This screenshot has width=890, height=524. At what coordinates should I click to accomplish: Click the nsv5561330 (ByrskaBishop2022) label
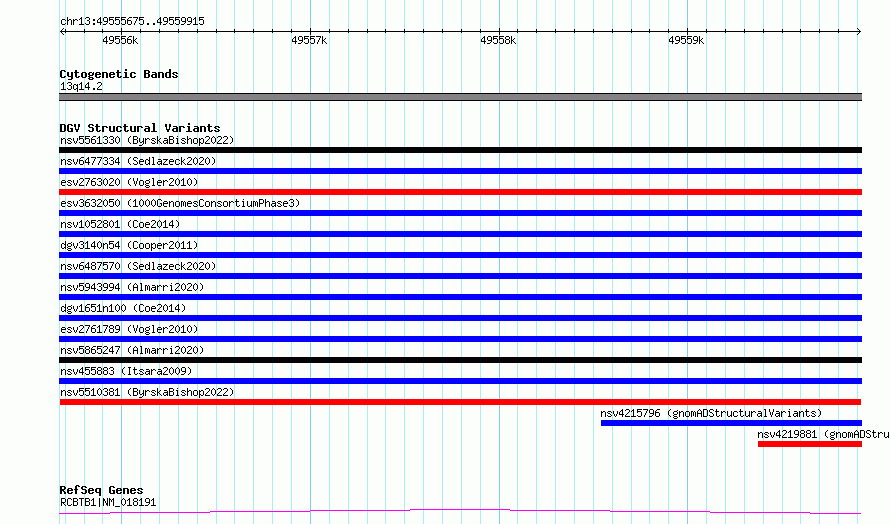pos(147,140)
